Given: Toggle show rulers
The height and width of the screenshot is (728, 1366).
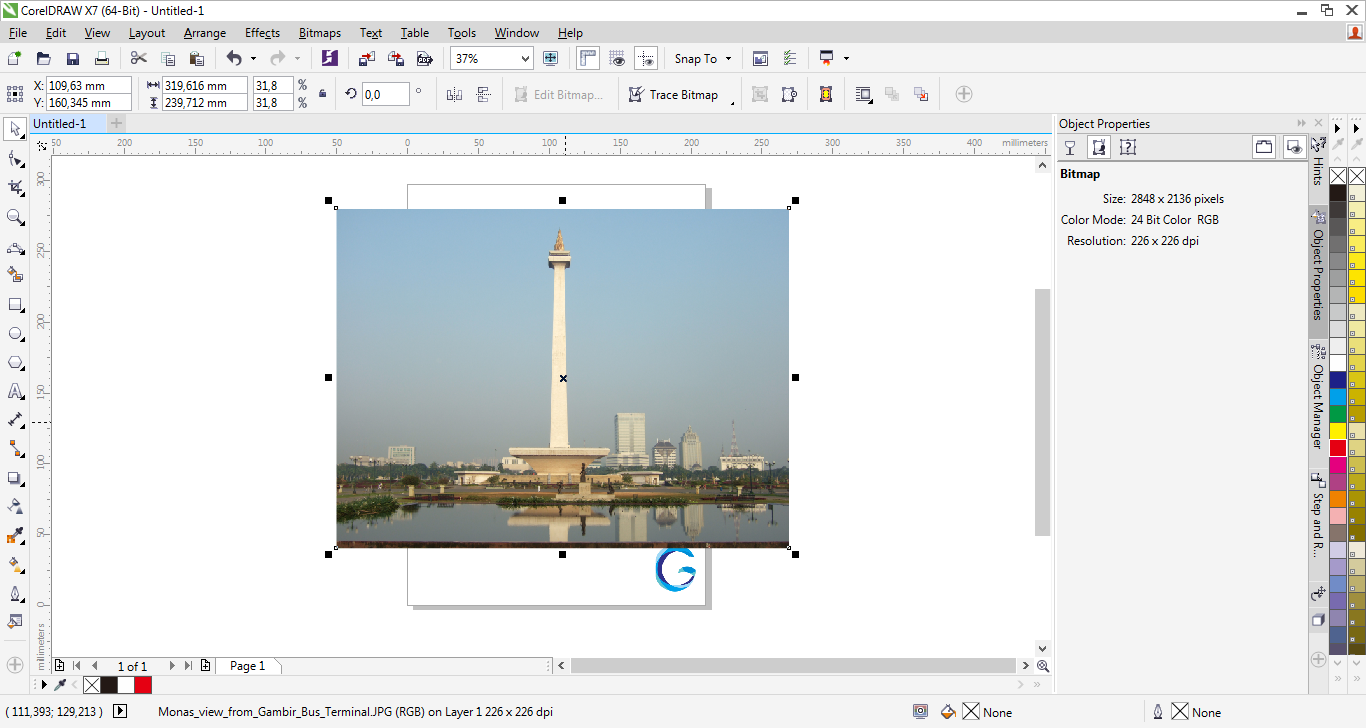Looking at the screenshot, I should coord(588,58).
